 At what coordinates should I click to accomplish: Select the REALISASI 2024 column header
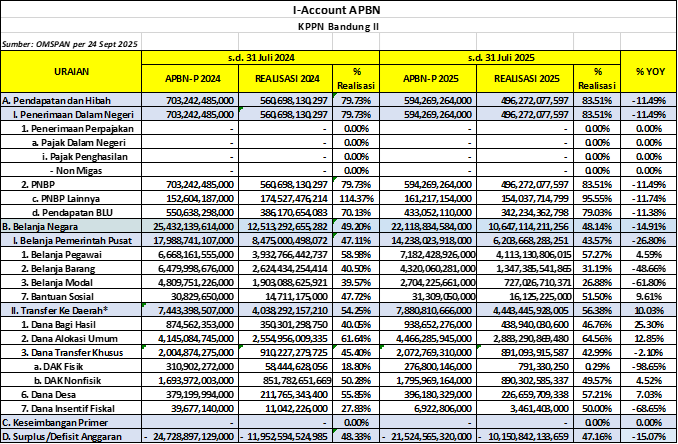[x=283, y=79]
